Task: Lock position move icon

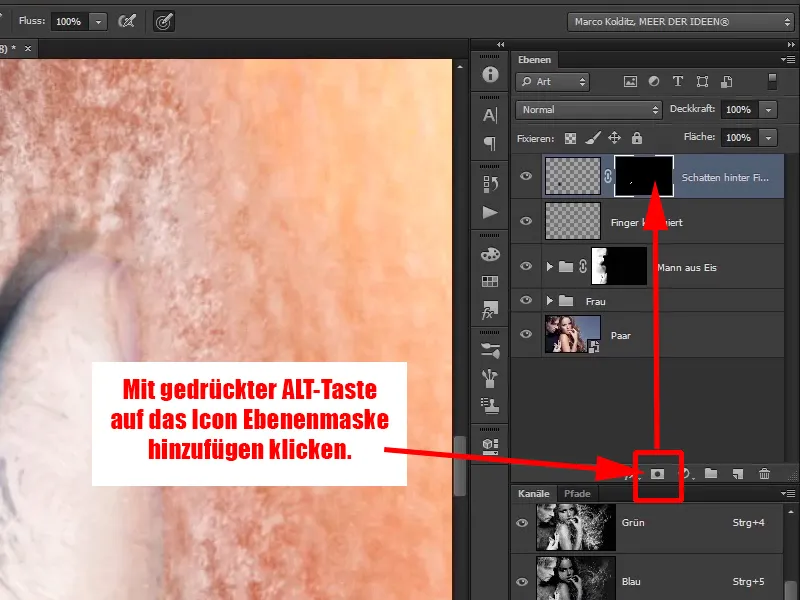Action: point(614,138)
